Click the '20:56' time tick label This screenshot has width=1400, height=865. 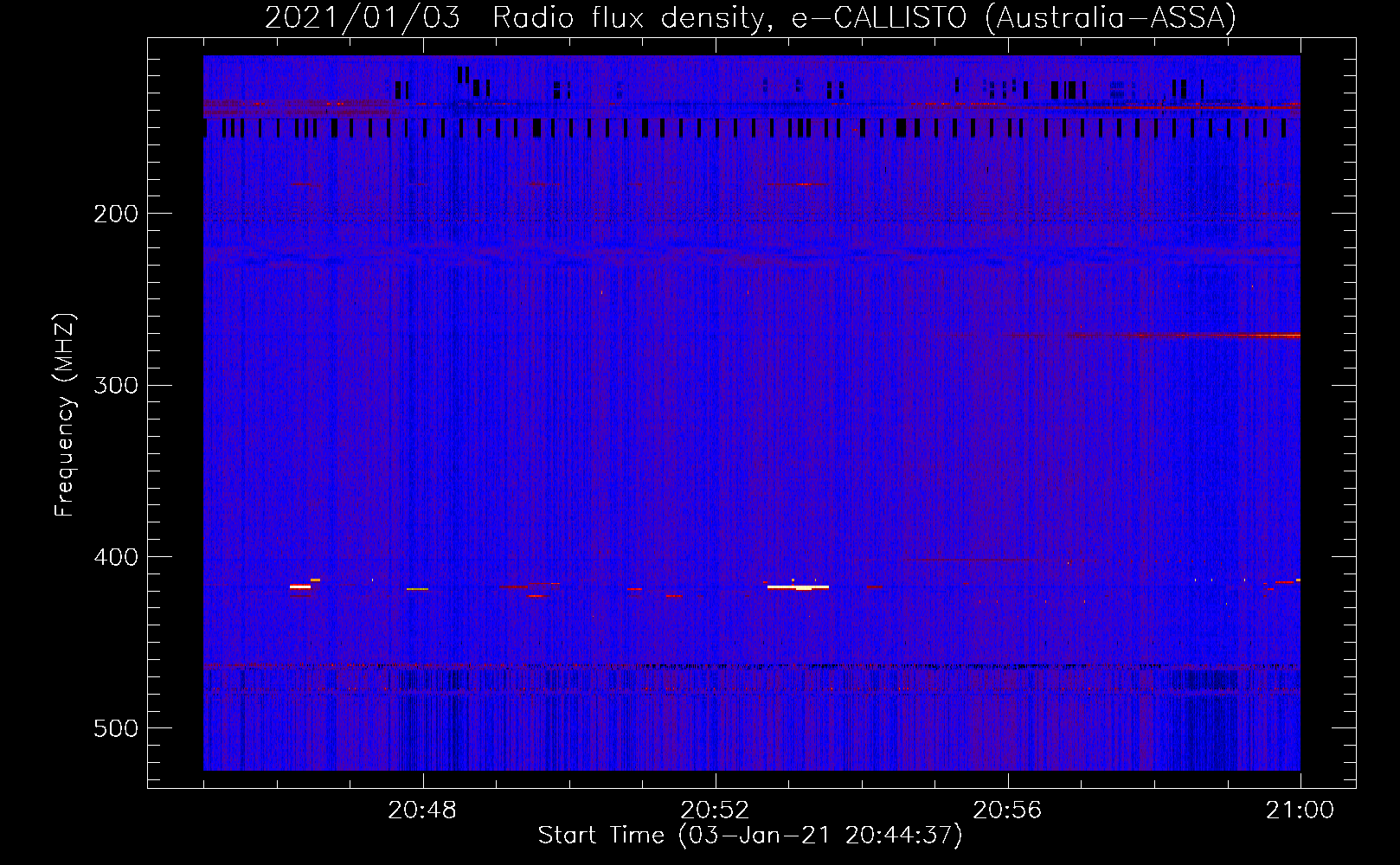(1007, 811)
